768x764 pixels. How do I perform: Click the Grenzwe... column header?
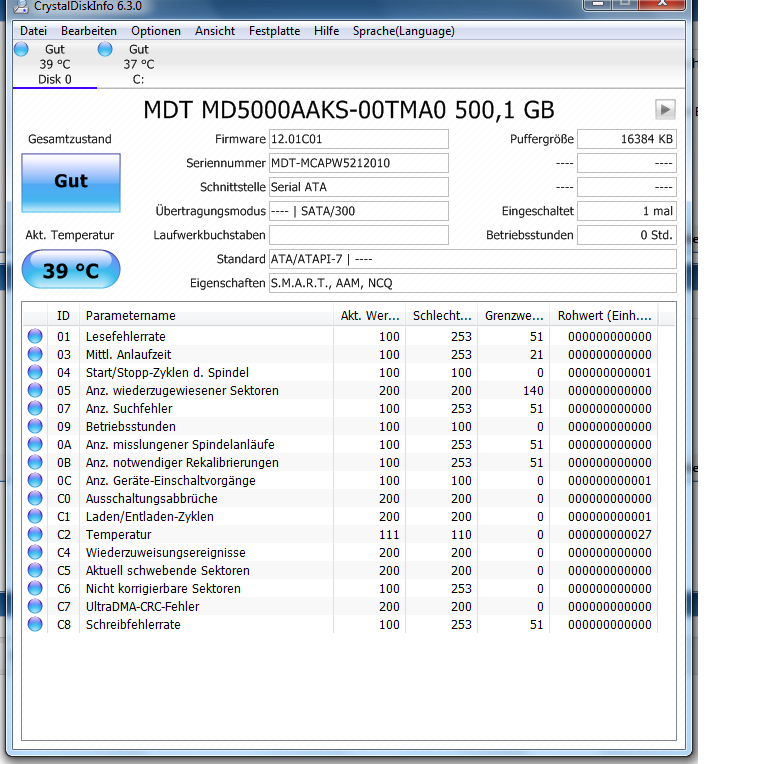coord(514,316)
